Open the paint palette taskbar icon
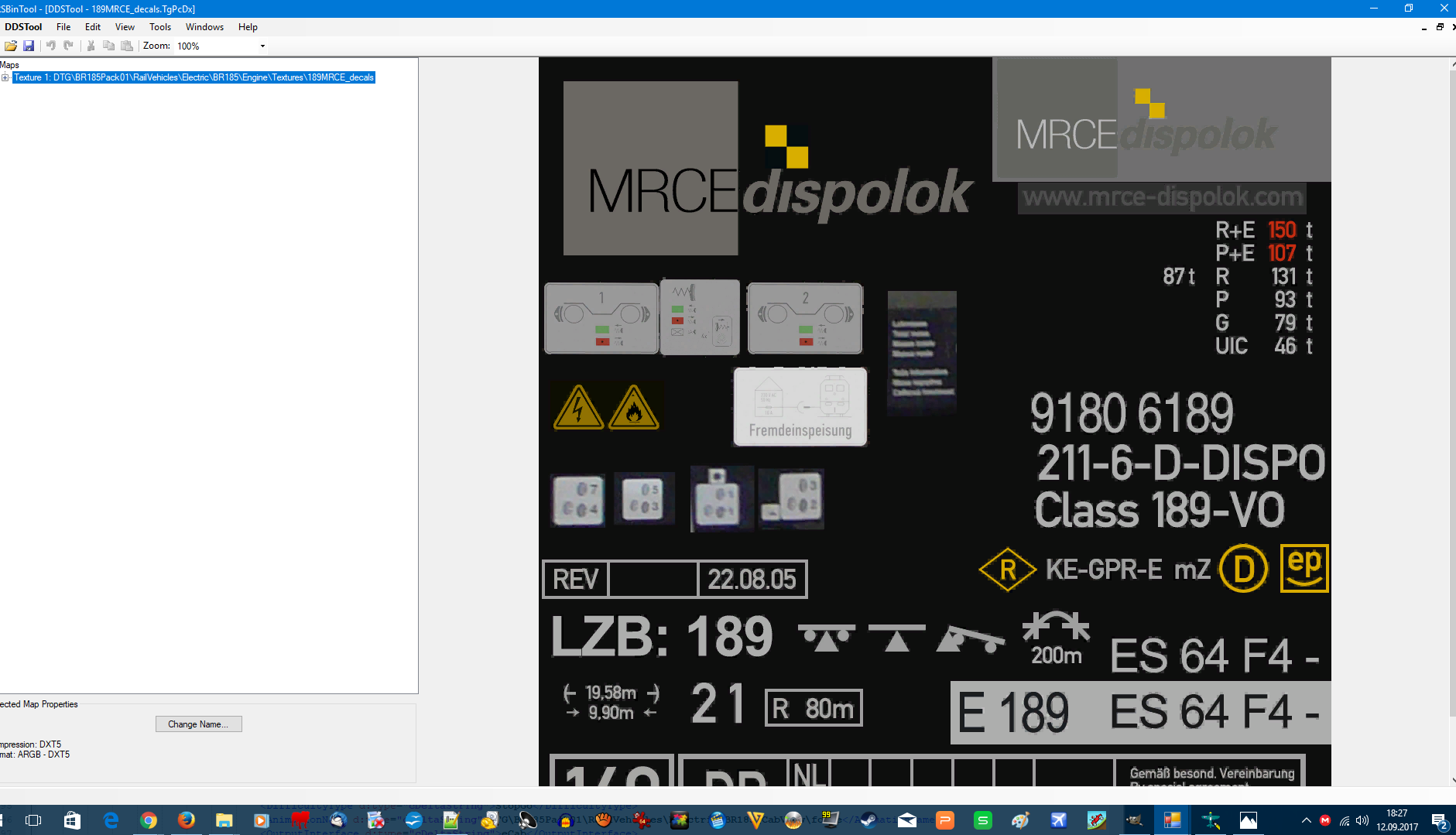The width and height of the screenshot is (1456, 835). [x=1021, y=820]
